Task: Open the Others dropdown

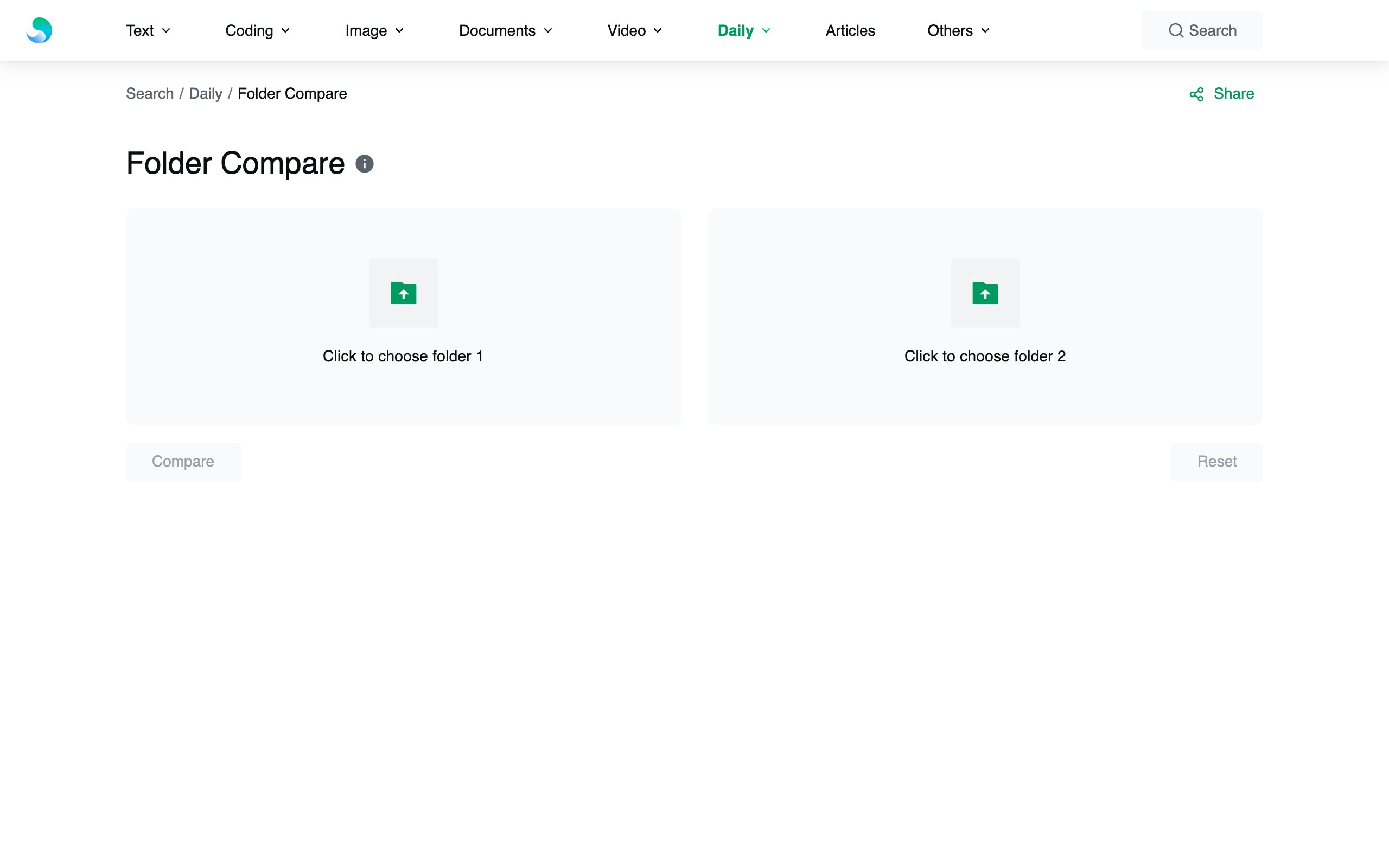Action: coord(959,30)
